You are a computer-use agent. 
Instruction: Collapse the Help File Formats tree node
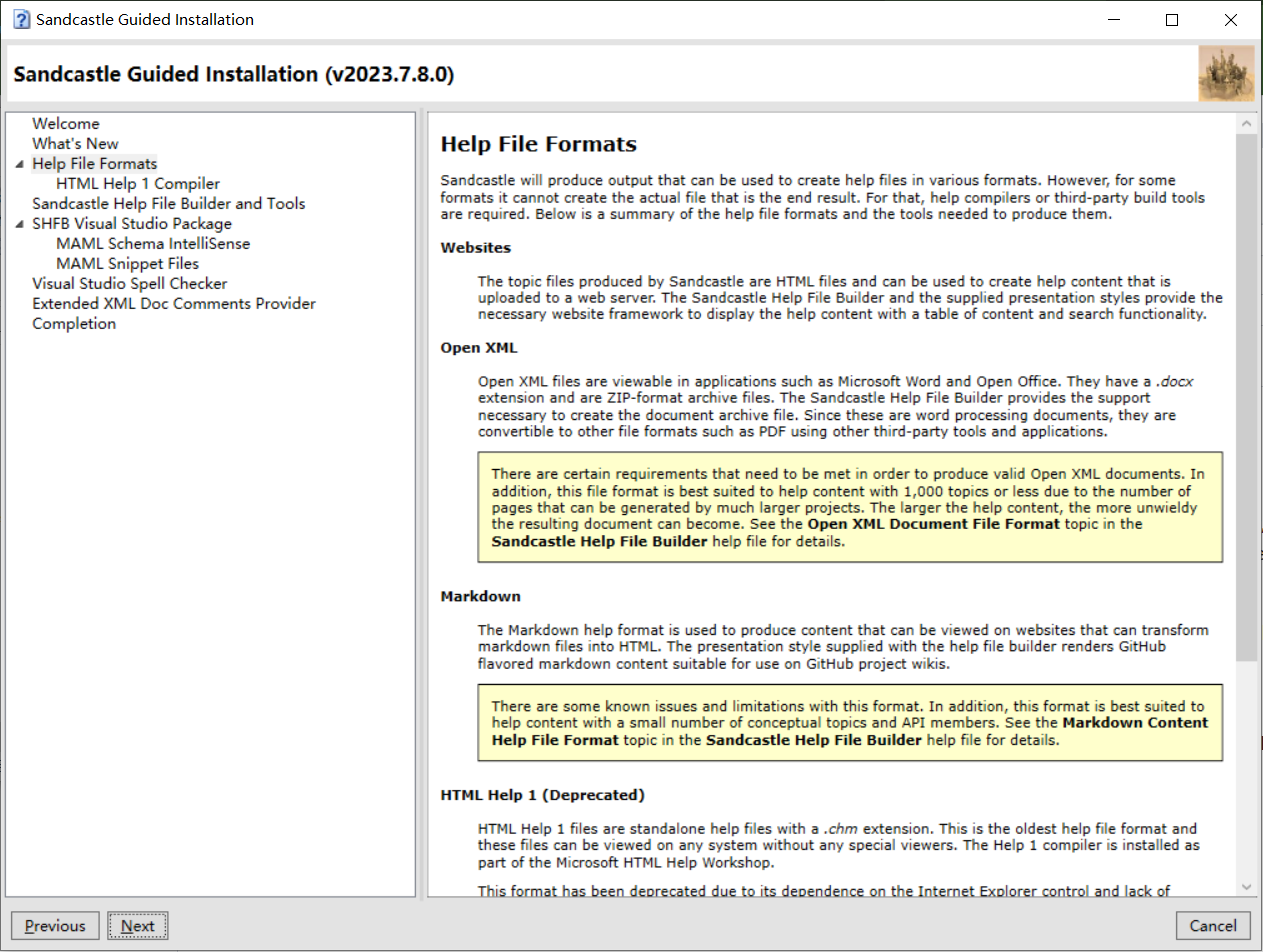point(20,164)
